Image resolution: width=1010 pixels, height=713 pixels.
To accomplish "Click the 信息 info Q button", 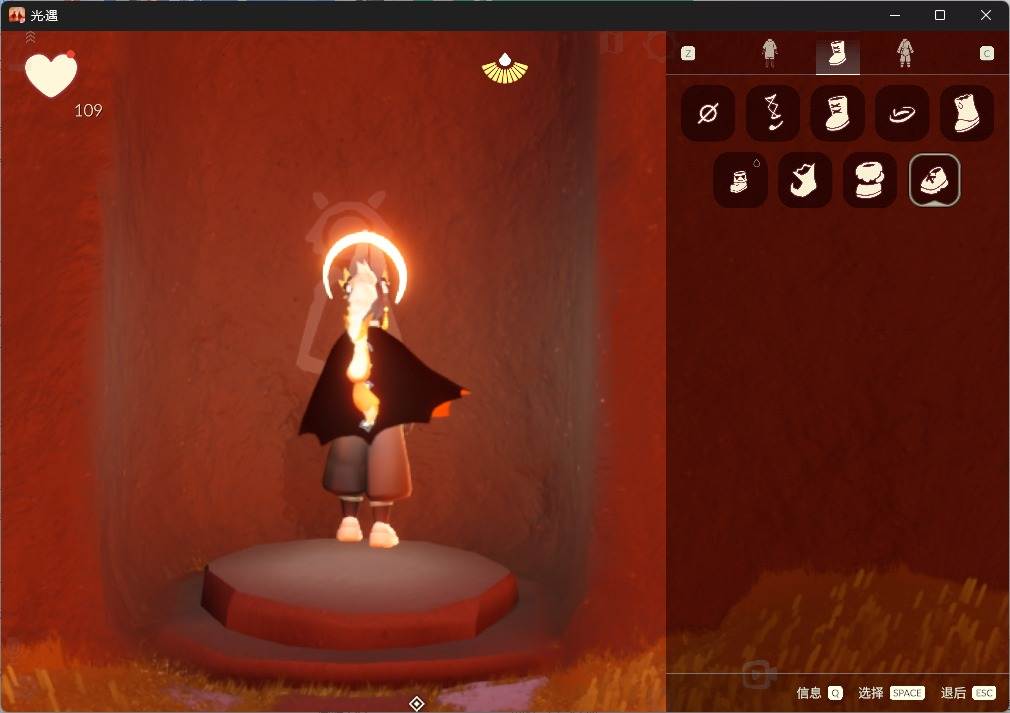I will (x=819, y=693).
